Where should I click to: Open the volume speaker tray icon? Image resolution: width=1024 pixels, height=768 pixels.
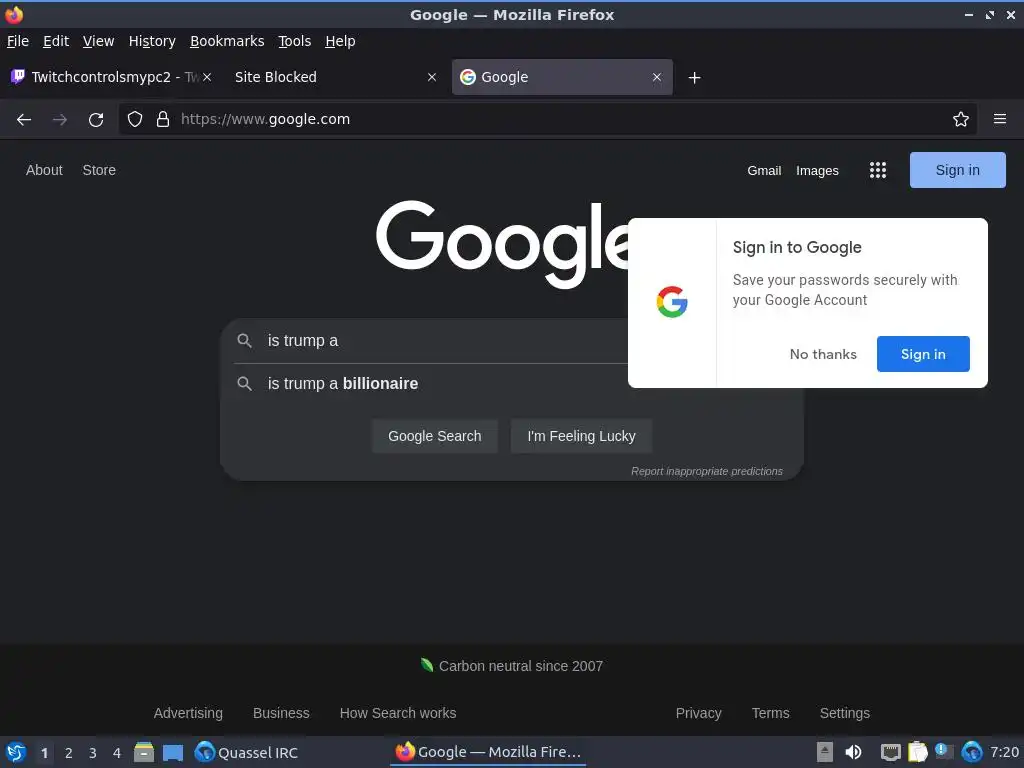853,752
